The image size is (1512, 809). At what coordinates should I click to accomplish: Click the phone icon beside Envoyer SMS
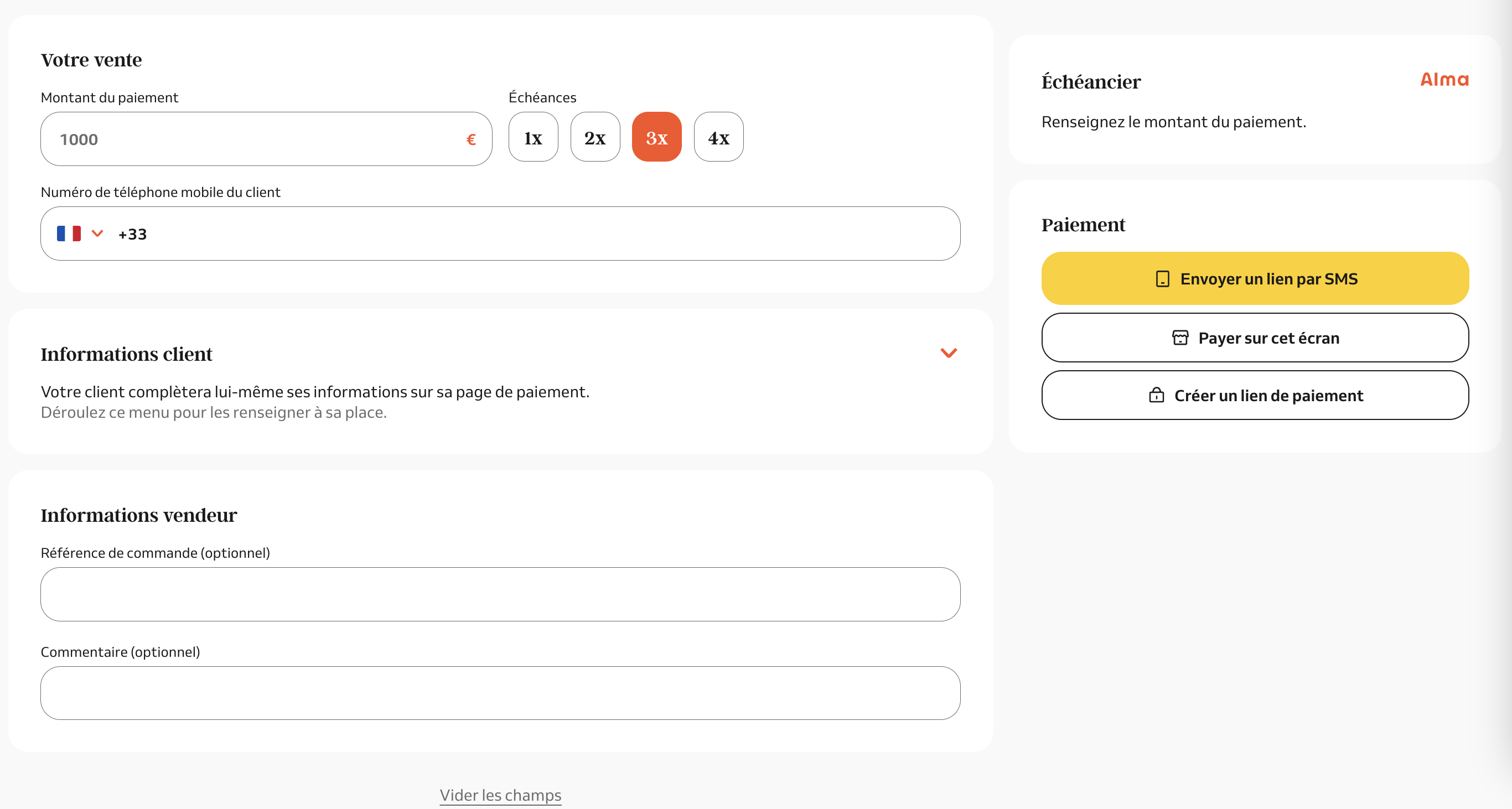click(x=1162, y=279)
